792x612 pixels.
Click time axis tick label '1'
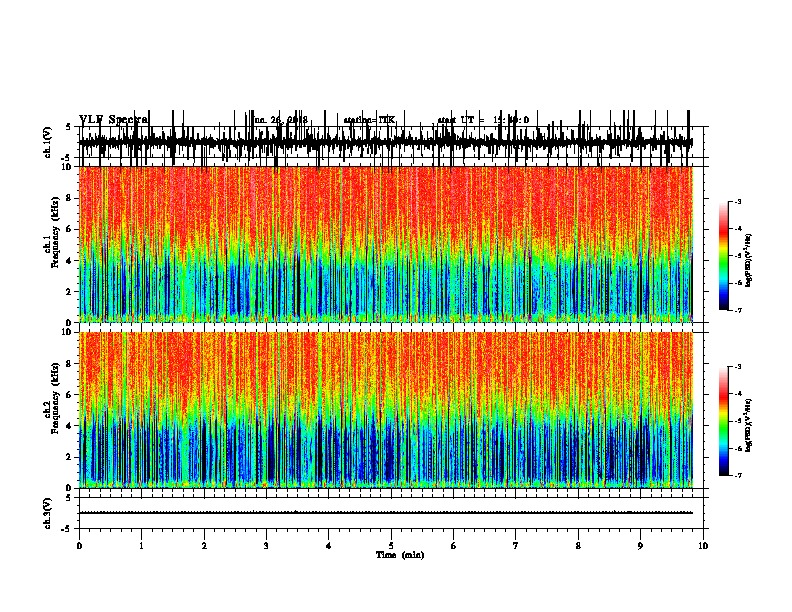point(142,546)
